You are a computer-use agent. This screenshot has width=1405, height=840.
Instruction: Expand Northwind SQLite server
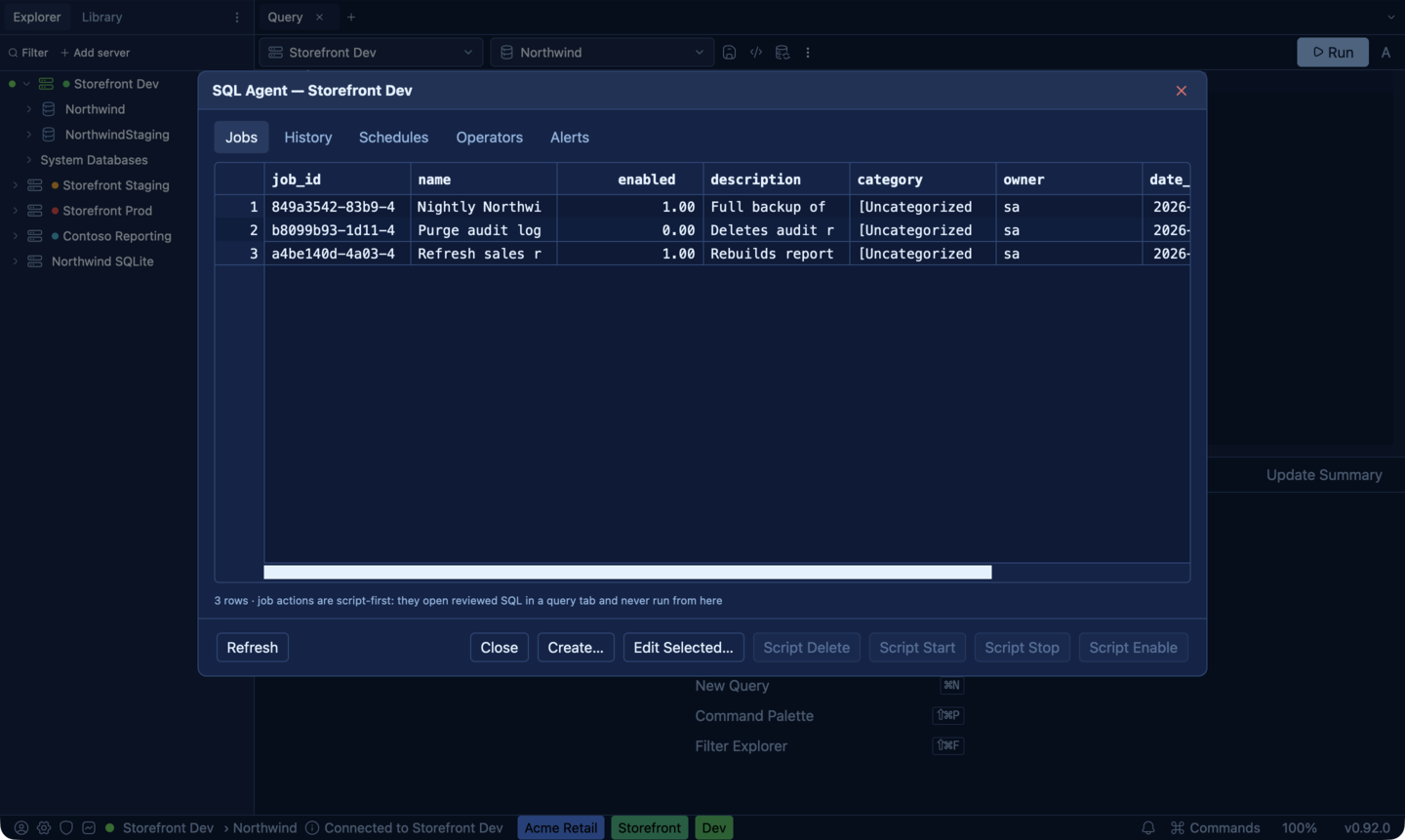(x=15, y=261)
